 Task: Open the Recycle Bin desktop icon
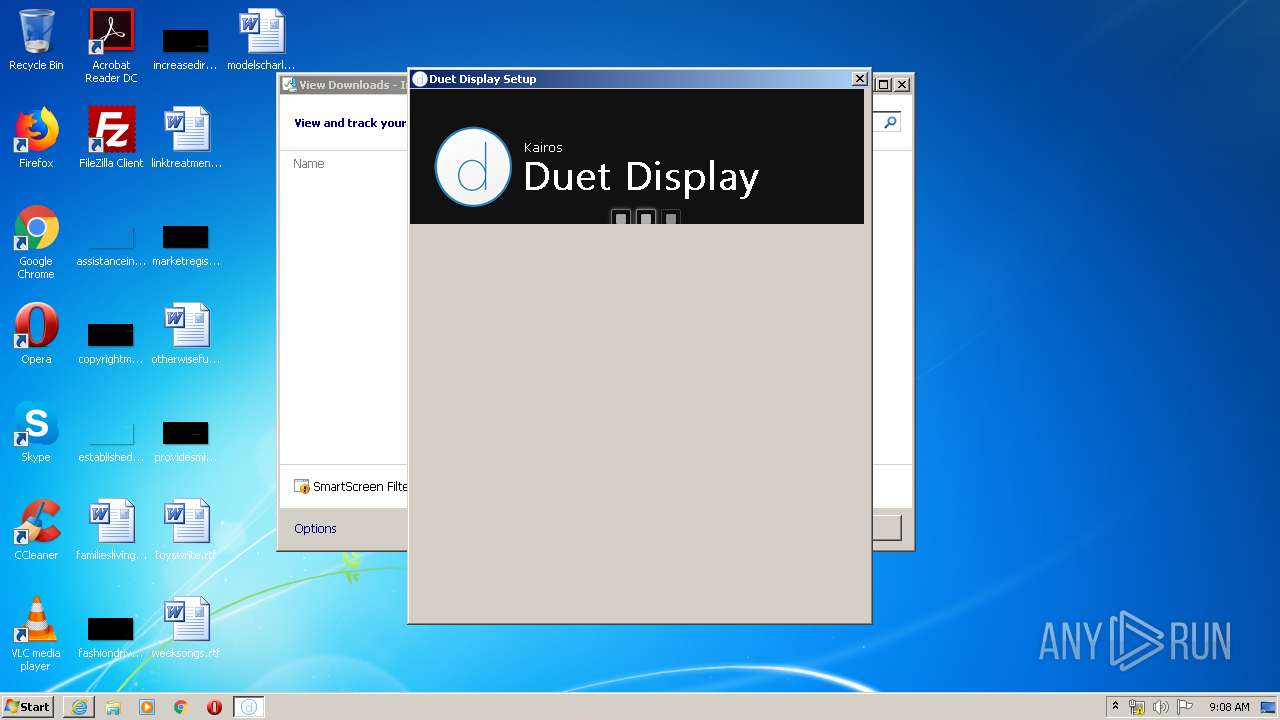(36, 40)
